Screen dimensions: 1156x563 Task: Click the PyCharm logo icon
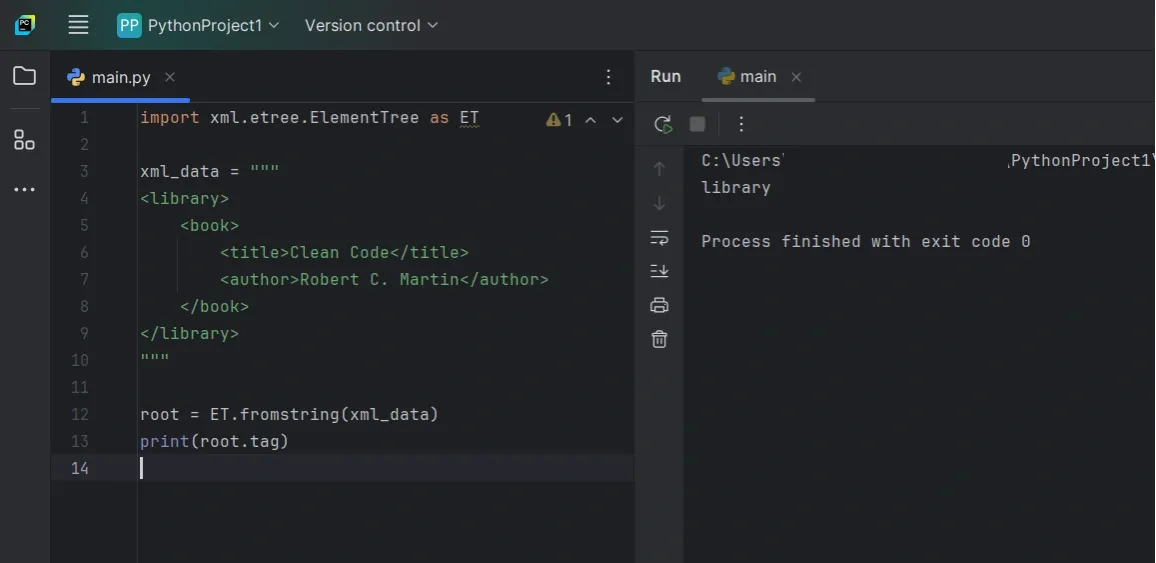point(25,25)
